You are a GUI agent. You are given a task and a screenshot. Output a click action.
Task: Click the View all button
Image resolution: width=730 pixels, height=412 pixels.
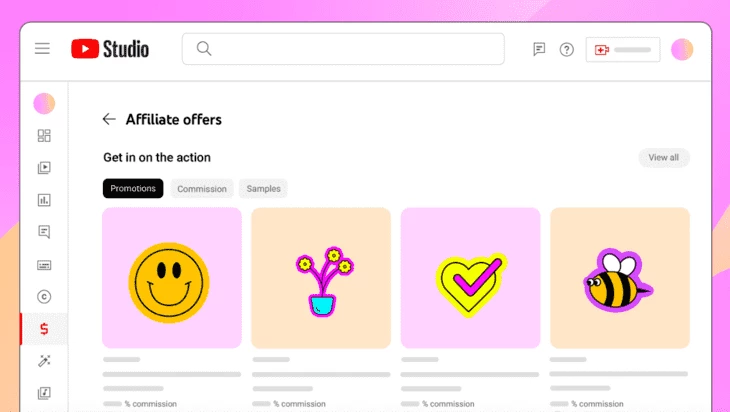pyautogui.click(x=664, y=157)
